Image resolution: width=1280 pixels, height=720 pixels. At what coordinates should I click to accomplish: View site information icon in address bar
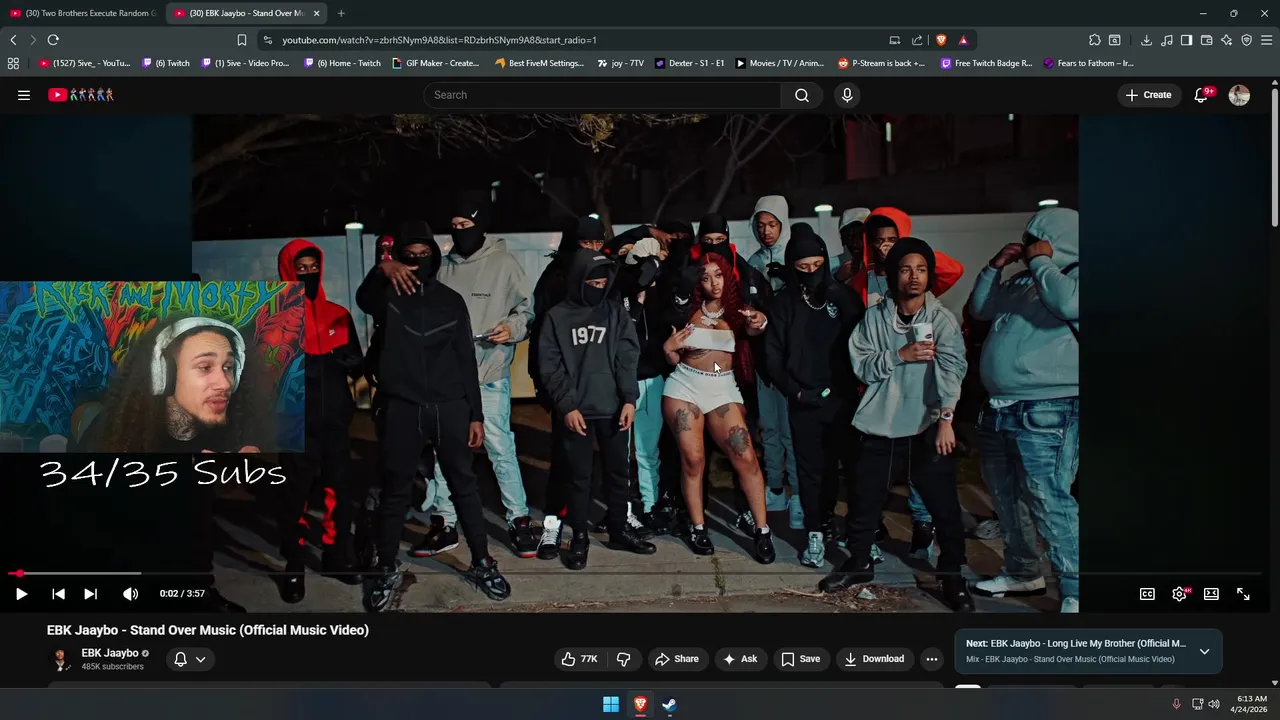(267, 40)
